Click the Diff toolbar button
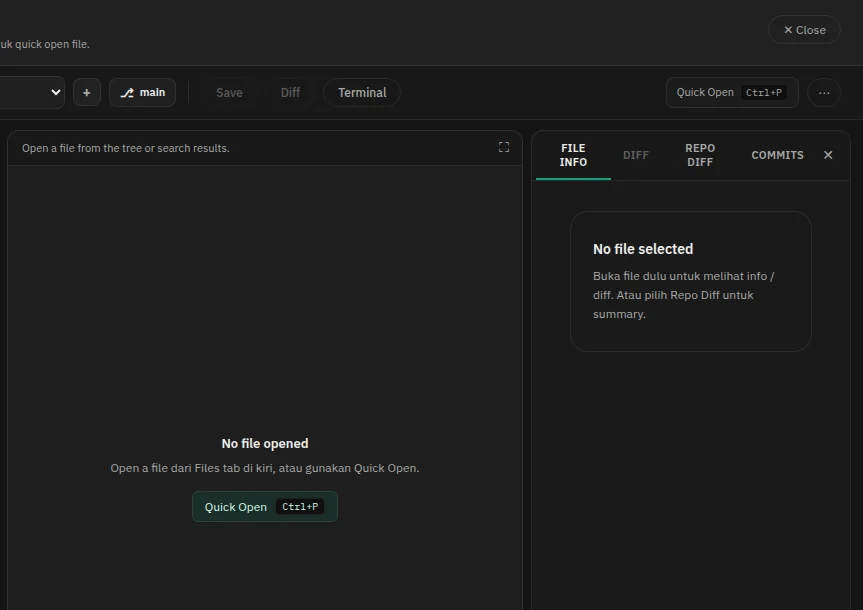Viewport: 863px width, 610px height. (290, 92)
